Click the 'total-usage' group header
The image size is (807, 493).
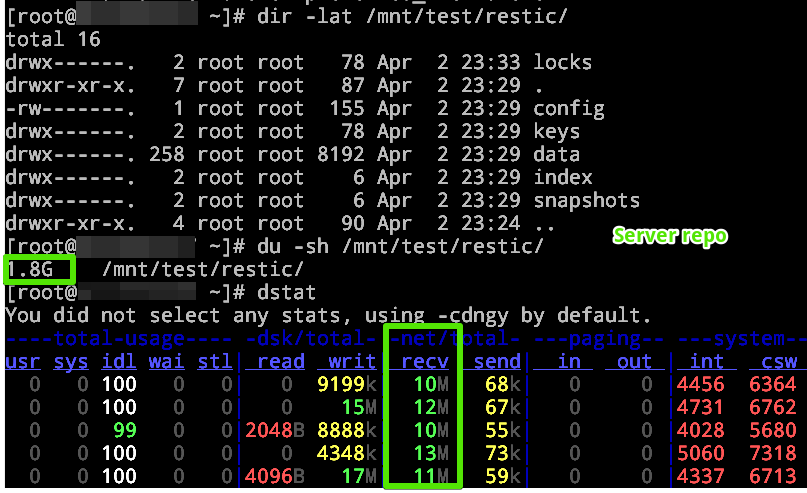point(119,339)
